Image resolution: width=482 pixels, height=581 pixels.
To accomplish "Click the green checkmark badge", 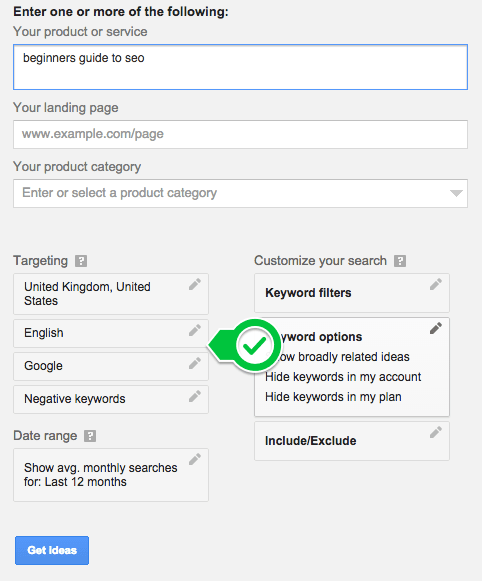I will pos(254,345).
